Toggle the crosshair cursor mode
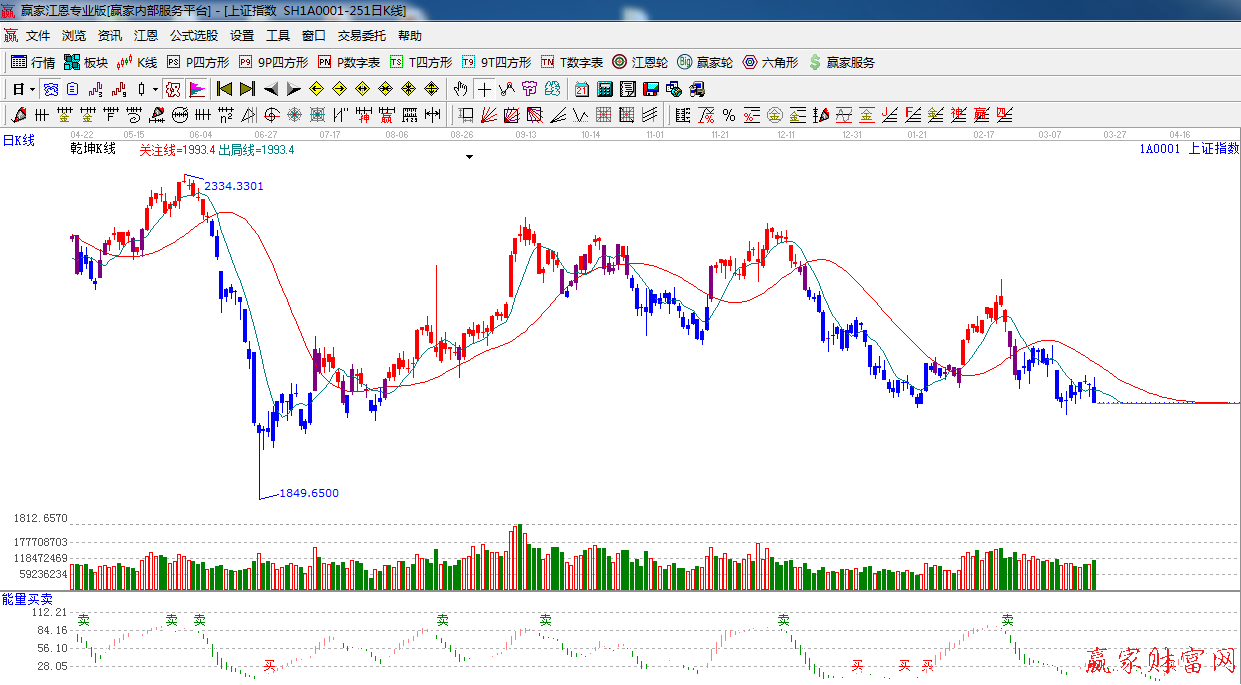1241x685 pixels. click(484, 89)
